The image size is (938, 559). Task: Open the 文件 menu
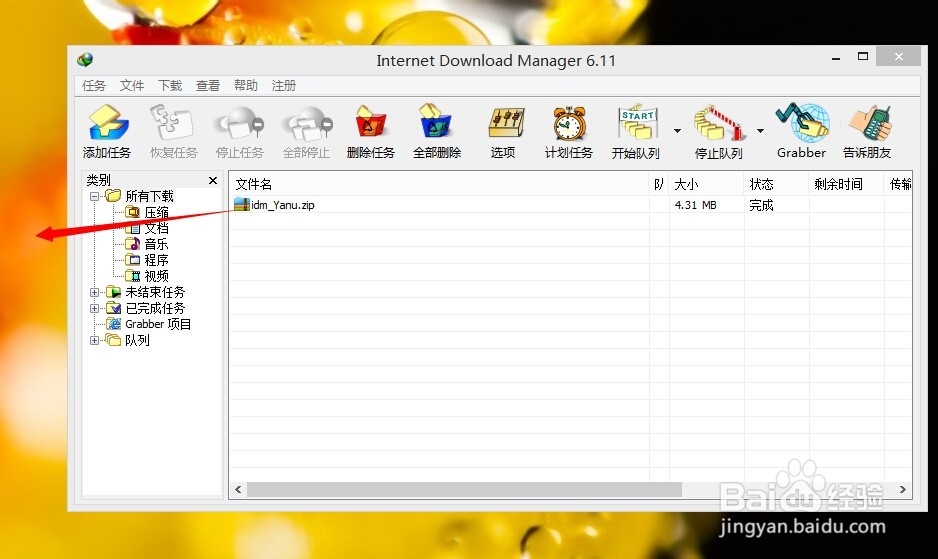(x=132, y=86)
